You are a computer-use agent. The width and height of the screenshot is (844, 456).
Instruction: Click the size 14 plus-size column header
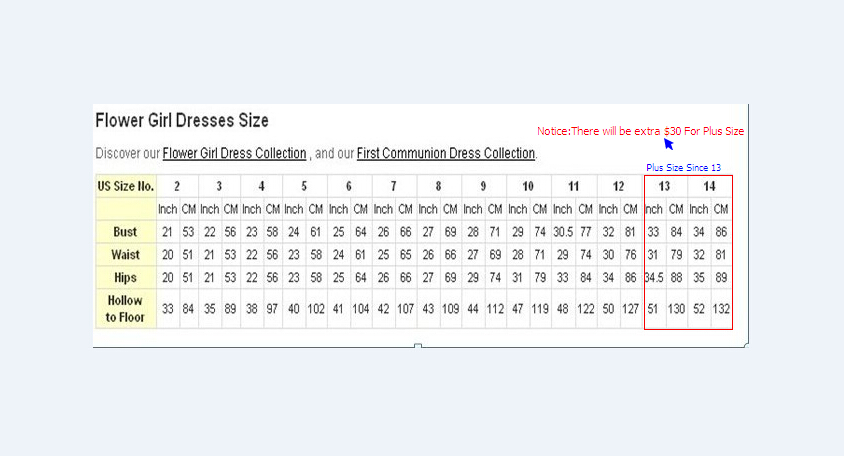click(x=709, y=186)
